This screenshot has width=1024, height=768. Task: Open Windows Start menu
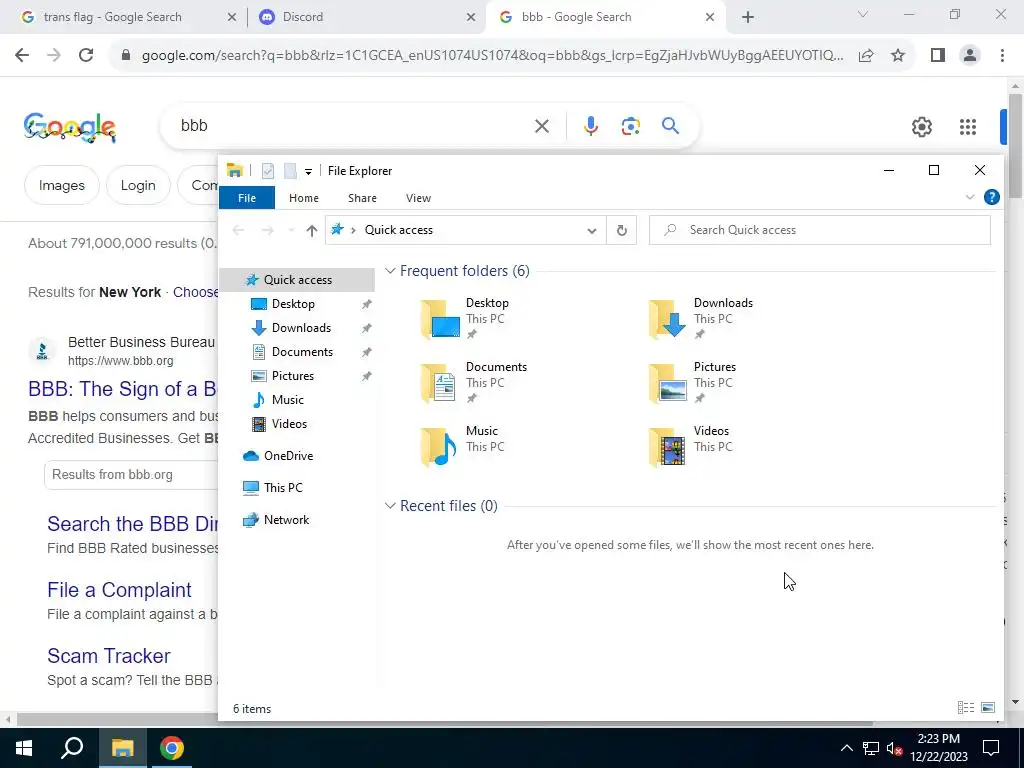click(24, 748)
